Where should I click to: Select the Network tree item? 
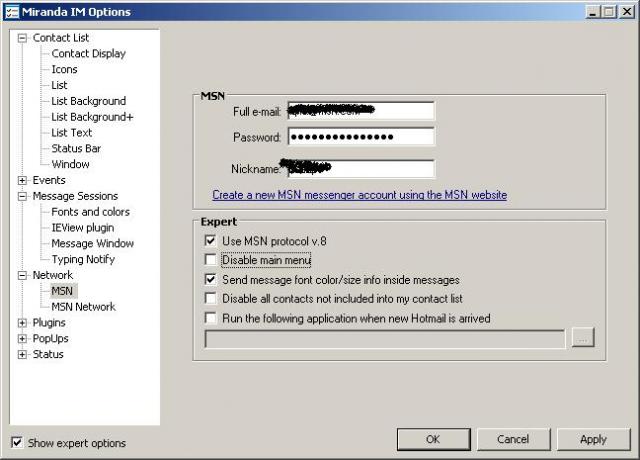pyautogui.click(x=53, y=275)
